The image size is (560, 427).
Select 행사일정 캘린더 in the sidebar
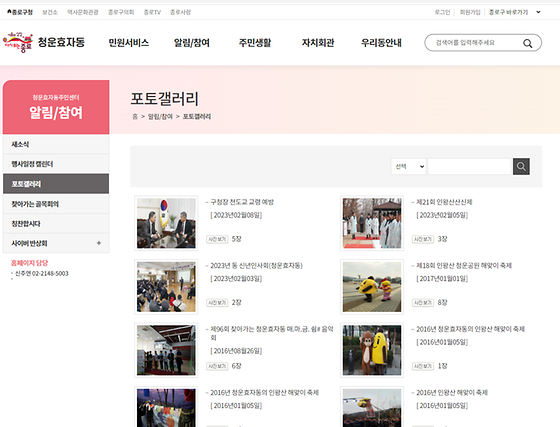(56, 164)
